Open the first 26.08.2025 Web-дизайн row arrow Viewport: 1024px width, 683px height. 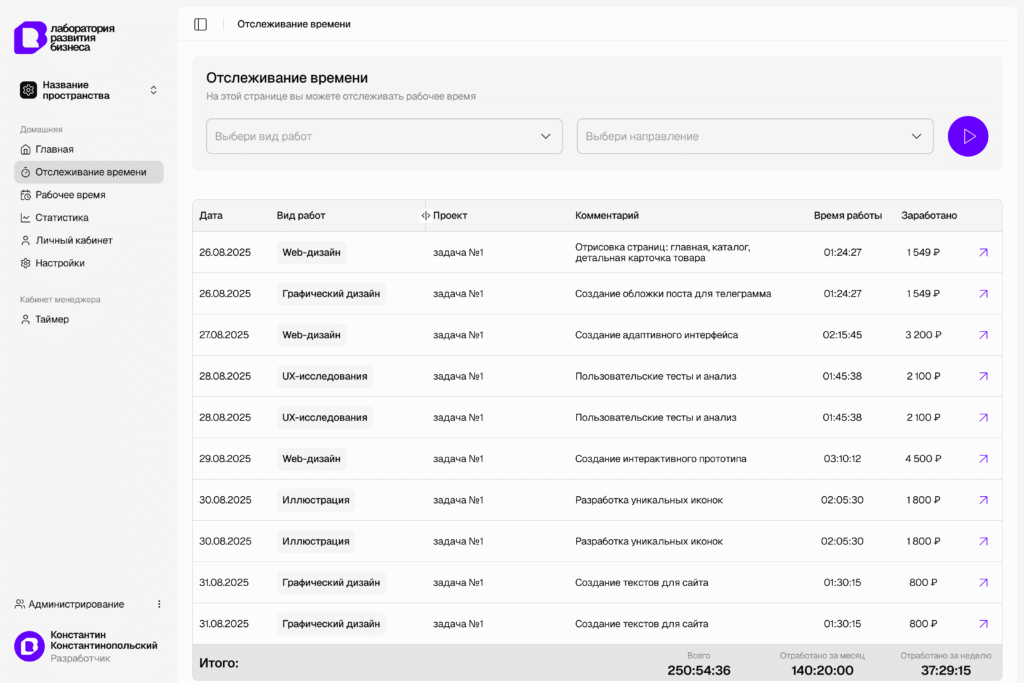click(x=982, y=253)
